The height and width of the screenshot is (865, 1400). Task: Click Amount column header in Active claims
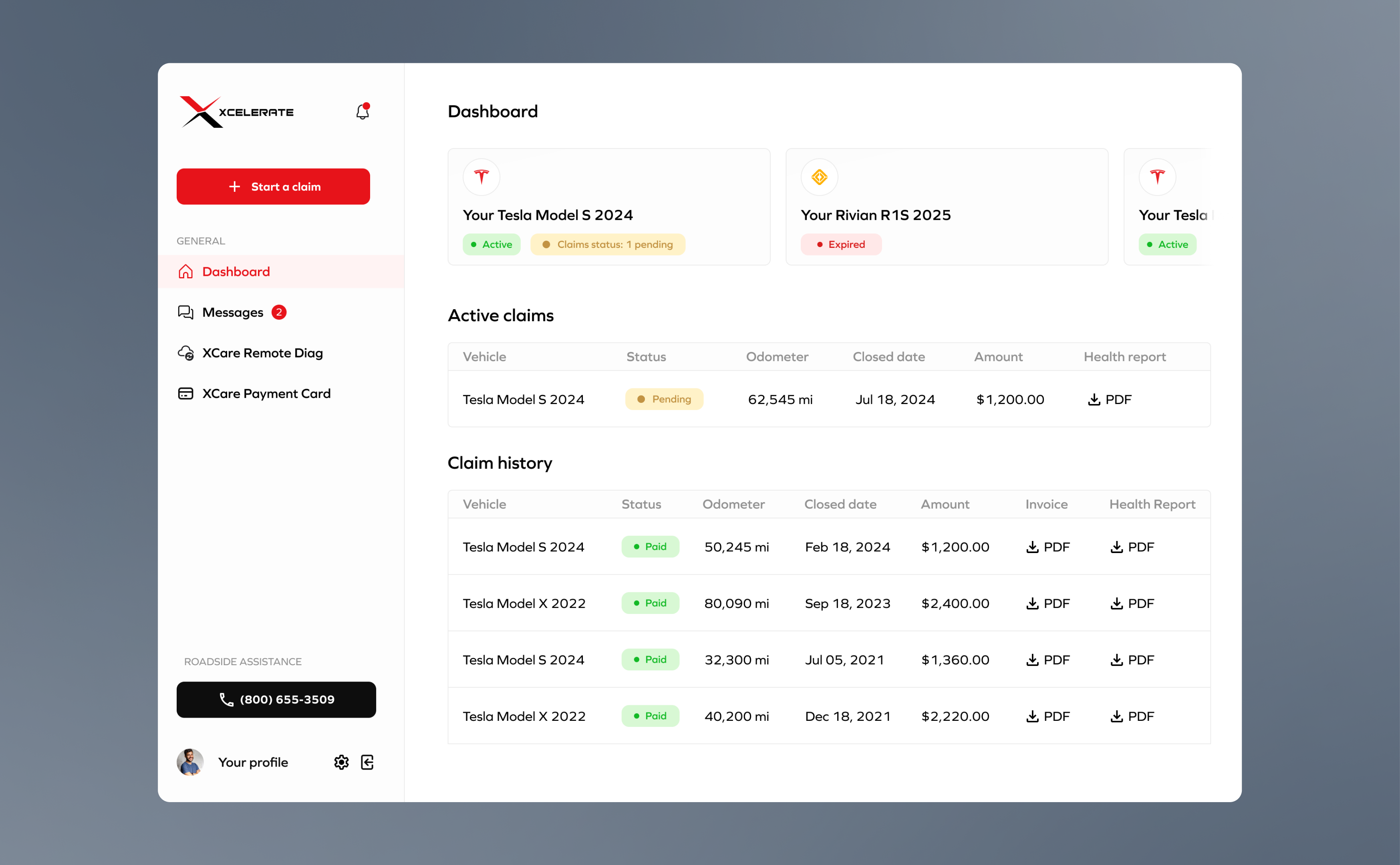click(998, 357)
